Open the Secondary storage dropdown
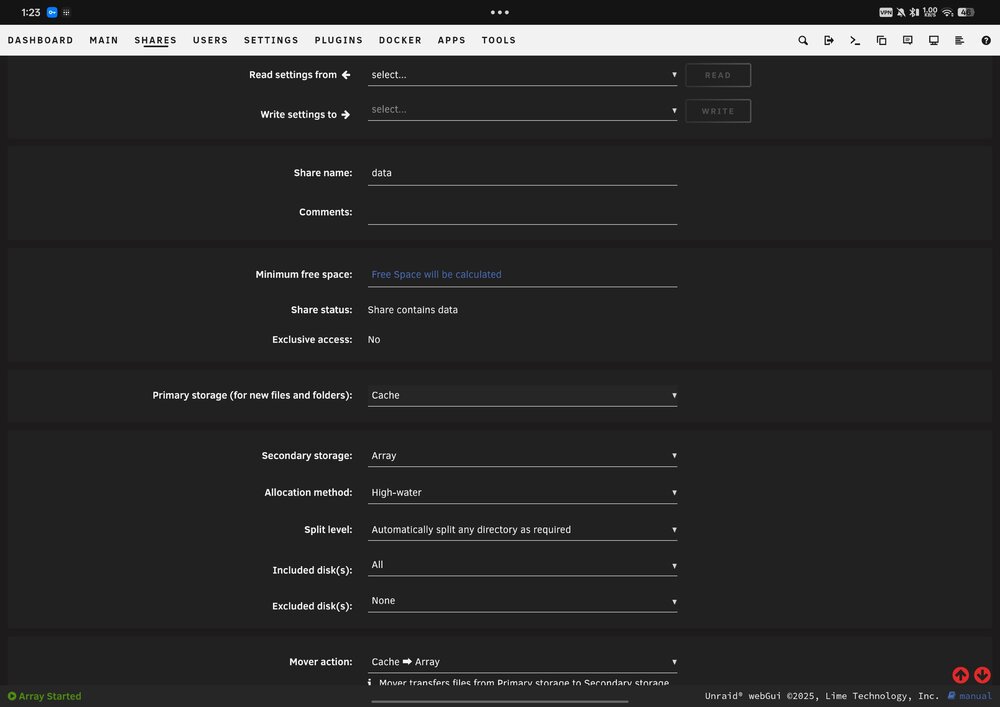This screenshot has width=1000, height=707. tap(522, 456)
